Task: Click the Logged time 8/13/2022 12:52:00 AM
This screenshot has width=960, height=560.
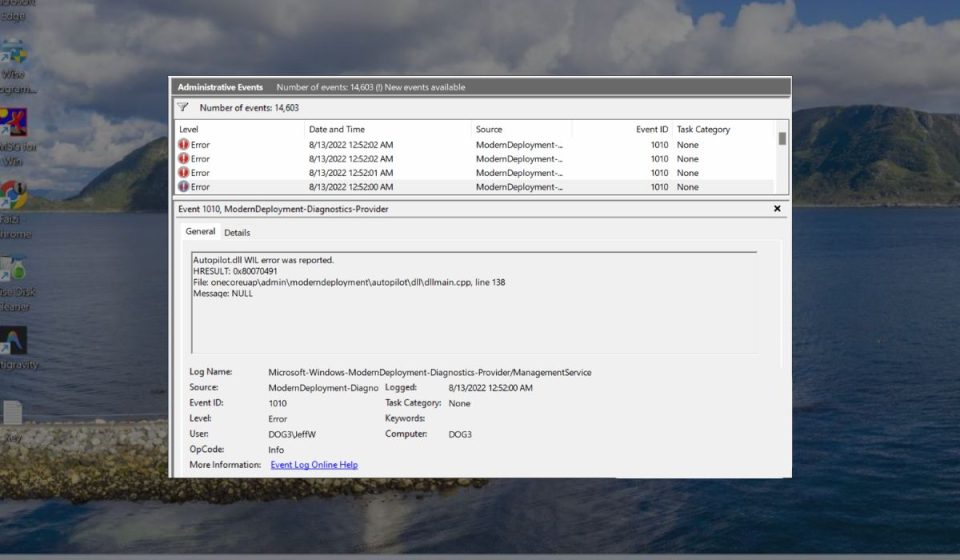Action: (x=490, y=388)
